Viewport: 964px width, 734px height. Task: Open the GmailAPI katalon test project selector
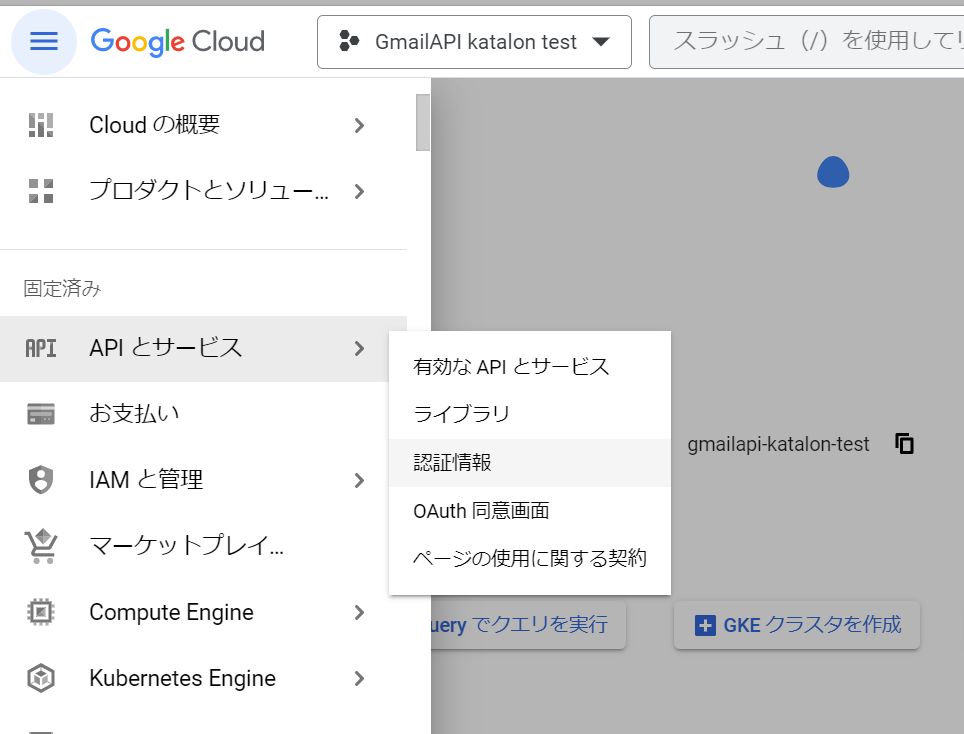473,42
